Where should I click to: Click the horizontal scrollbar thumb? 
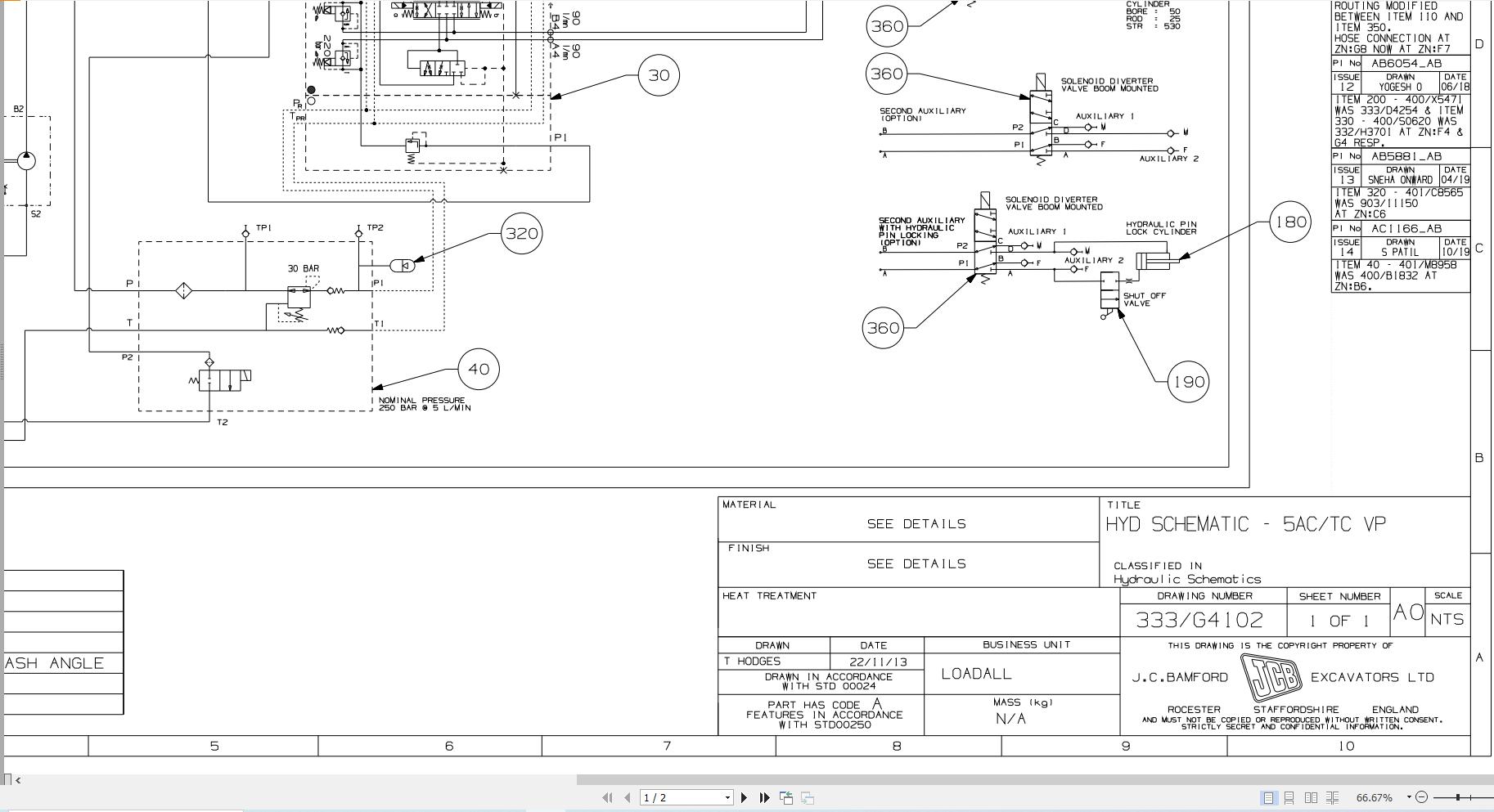click(1035, 780)
